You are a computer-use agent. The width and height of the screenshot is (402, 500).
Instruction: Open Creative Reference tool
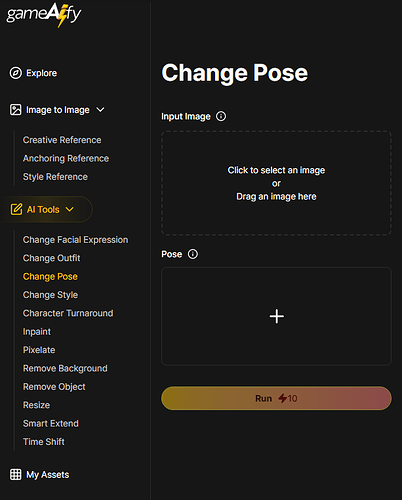click(x=62, y=140)
